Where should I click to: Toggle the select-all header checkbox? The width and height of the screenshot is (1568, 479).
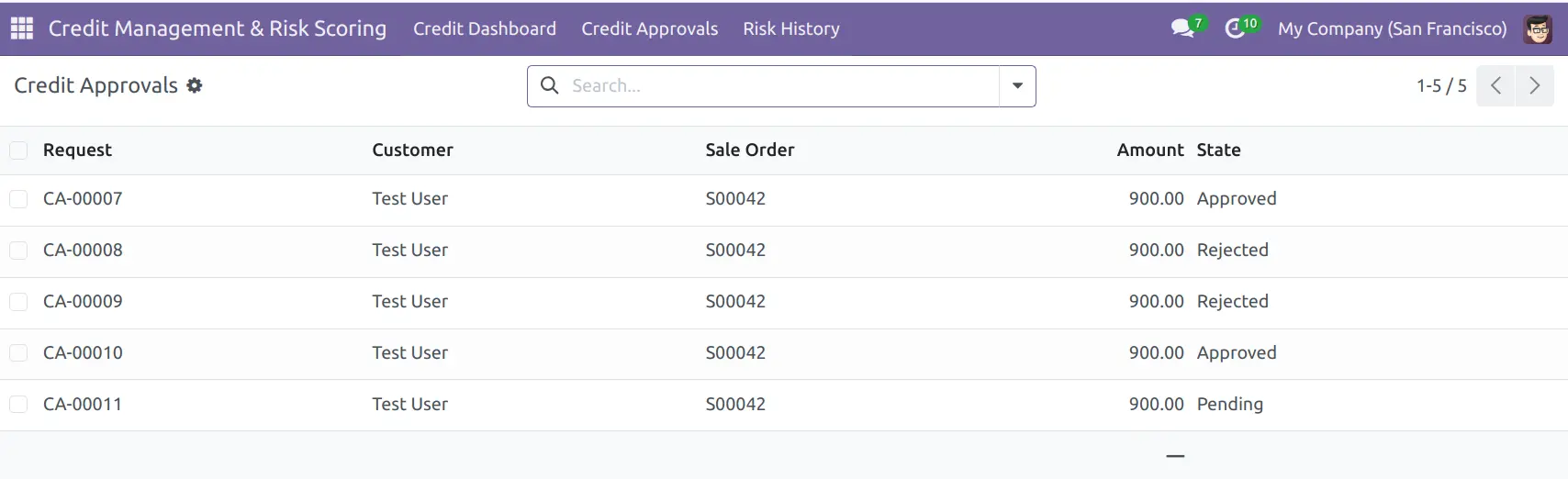click(x=18, y=150)
